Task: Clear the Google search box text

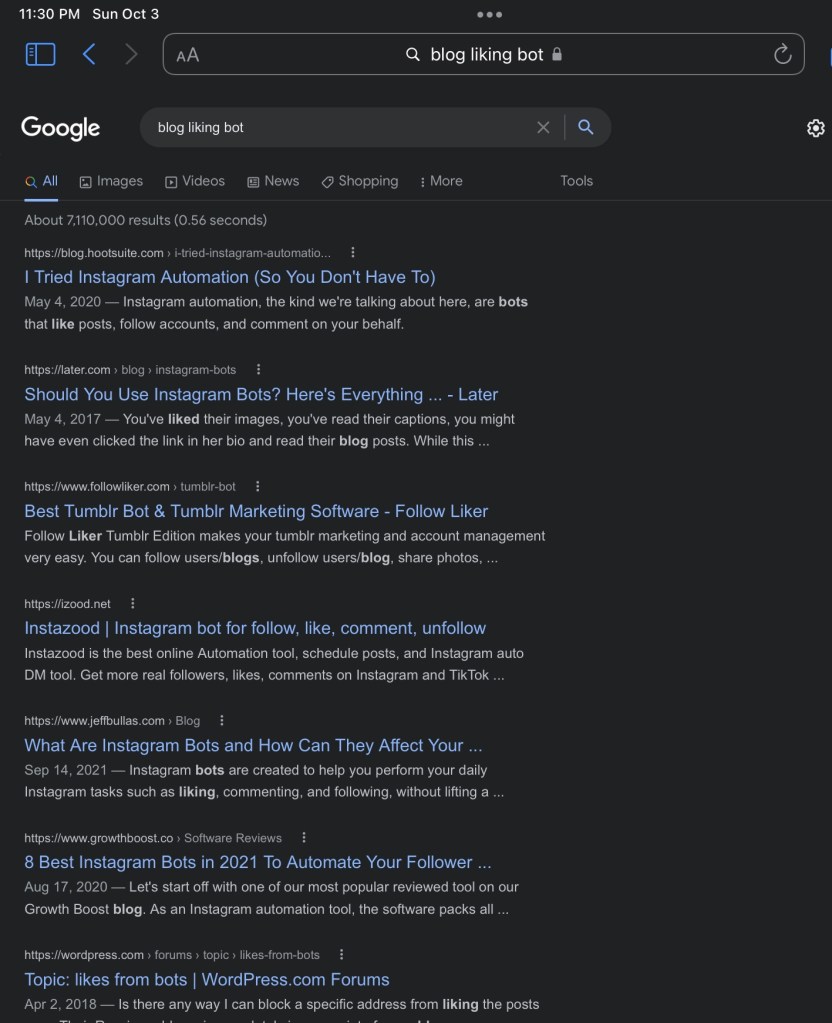Action: 543,127
